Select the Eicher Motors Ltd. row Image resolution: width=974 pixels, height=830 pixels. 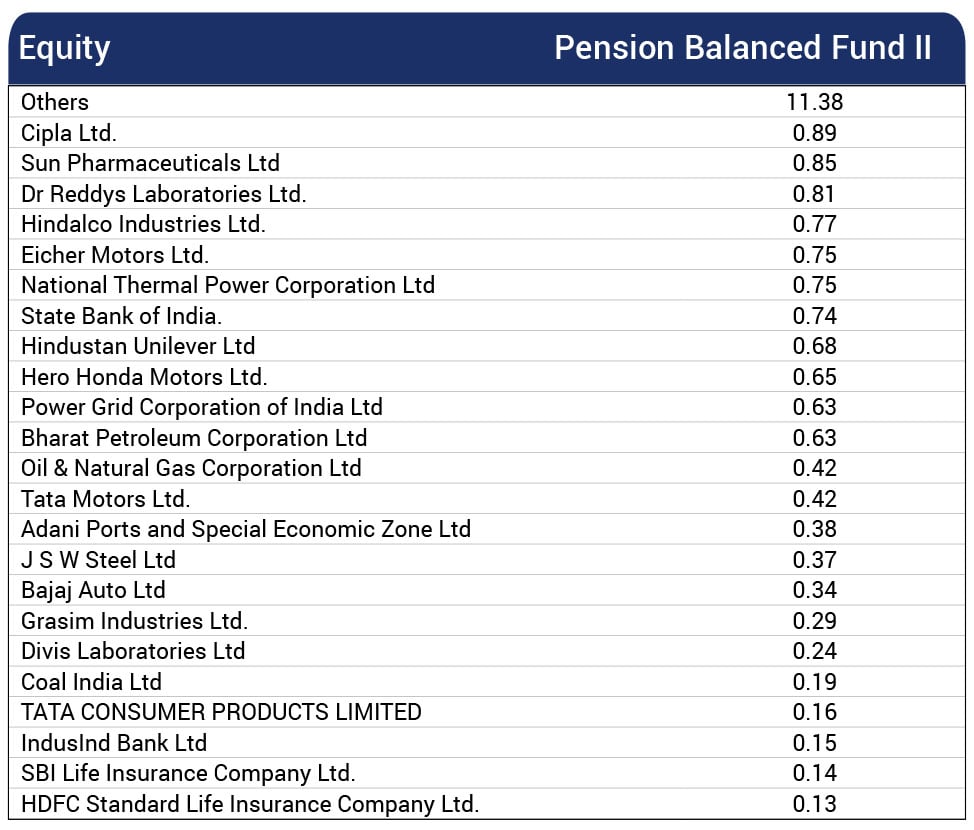(x=115, y=255)
